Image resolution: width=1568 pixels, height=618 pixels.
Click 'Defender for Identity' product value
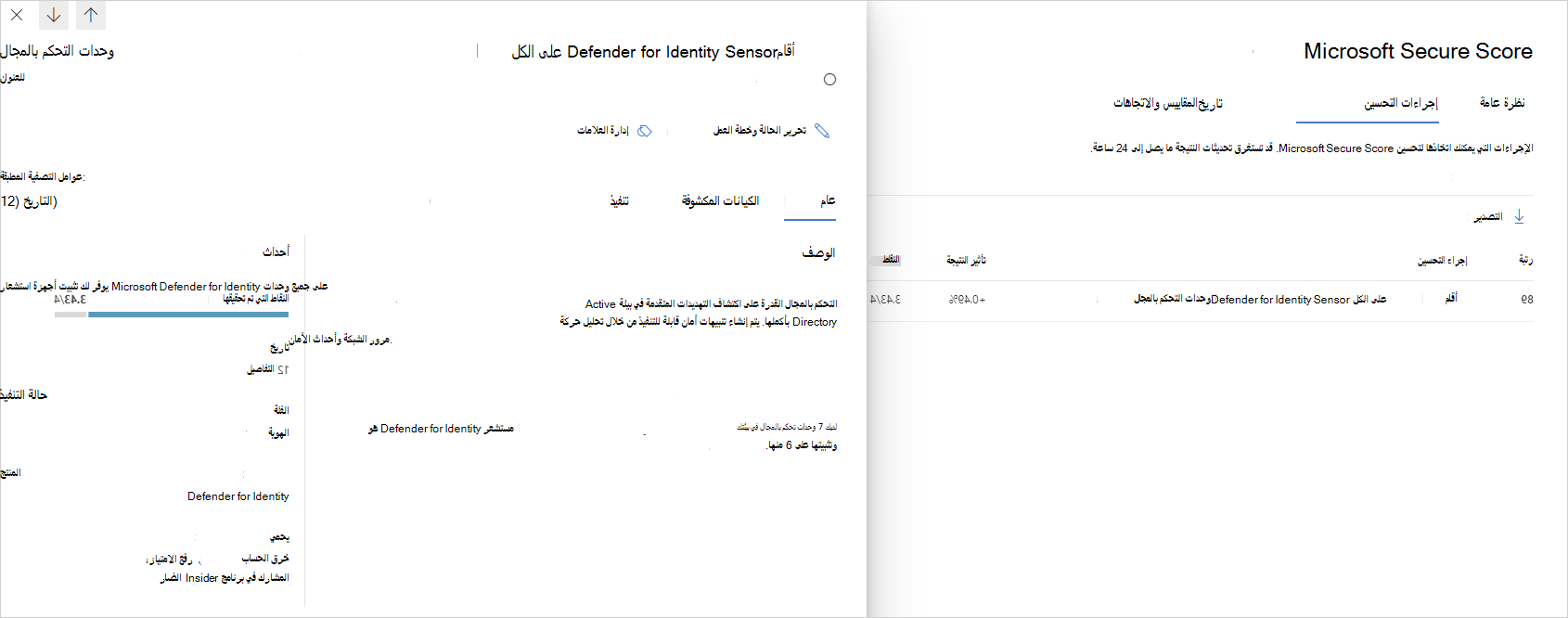click(x=238, y=496)
